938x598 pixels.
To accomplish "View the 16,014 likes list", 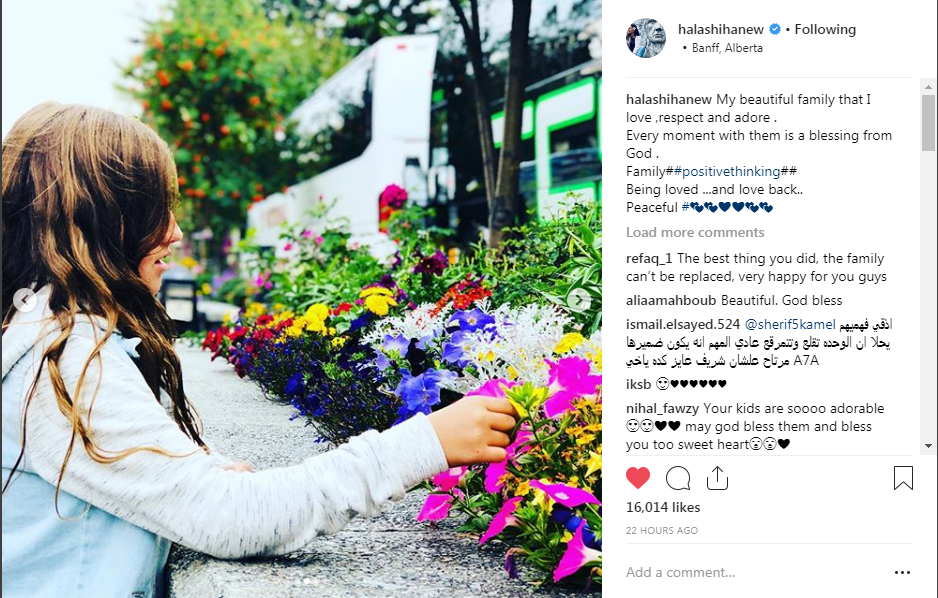I will click(x=663, y=507).
